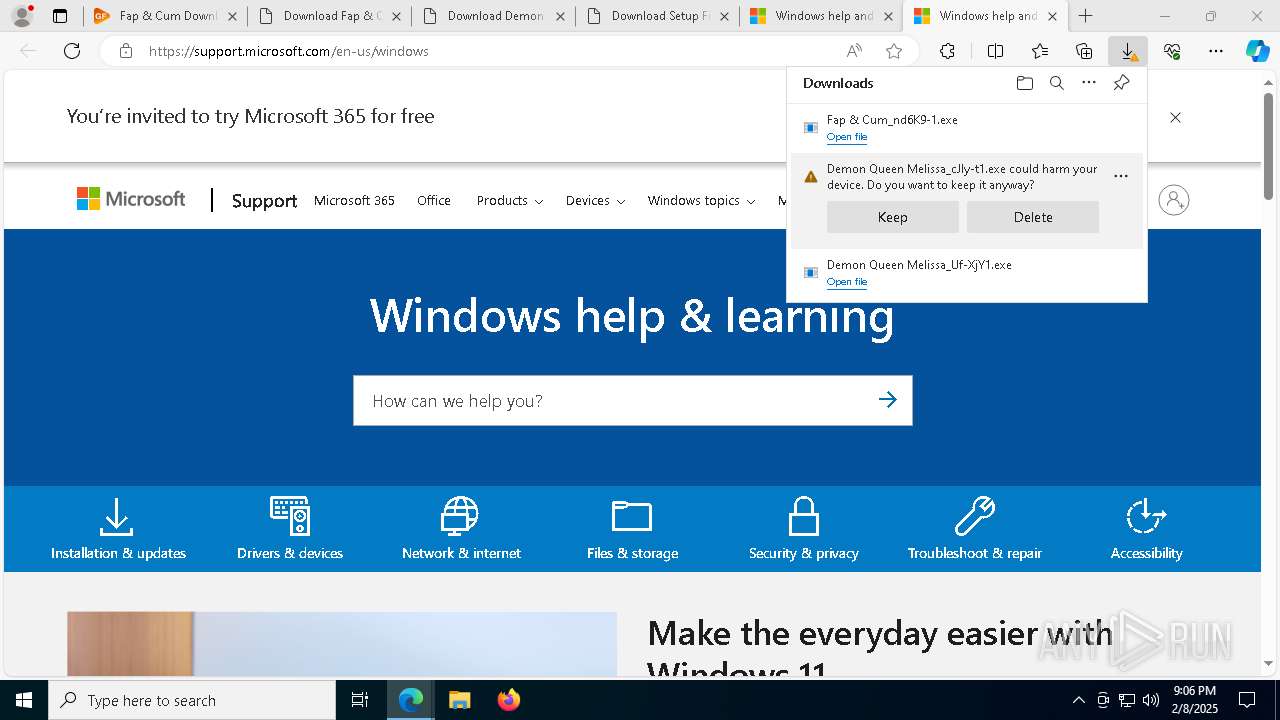Keep the flagged Demon Queen download
Viewport: 1280px width, 720px height.
click(x=892, y=217)
